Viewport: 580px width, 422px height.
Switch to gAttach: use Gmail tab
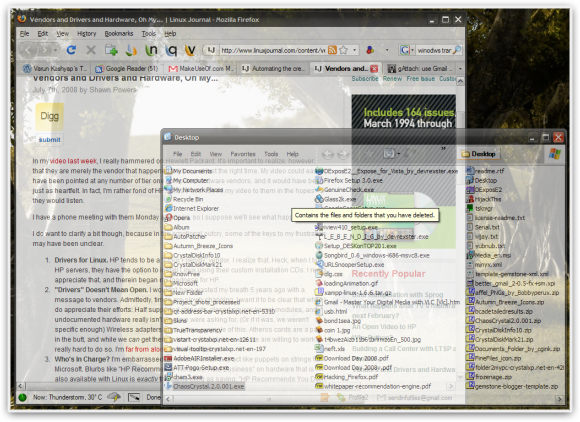coord(419,69)
